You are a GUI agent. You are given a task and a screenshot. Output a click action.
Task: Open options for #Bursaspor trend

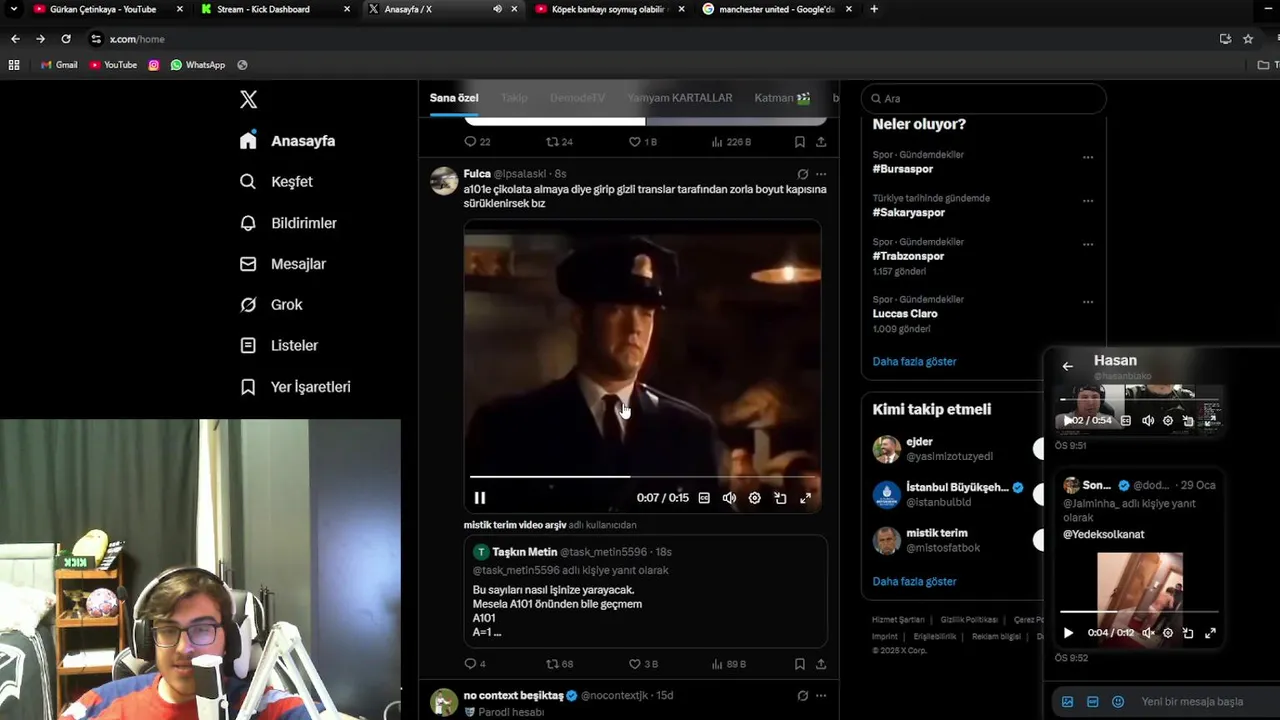click(x=1088, y=157)
